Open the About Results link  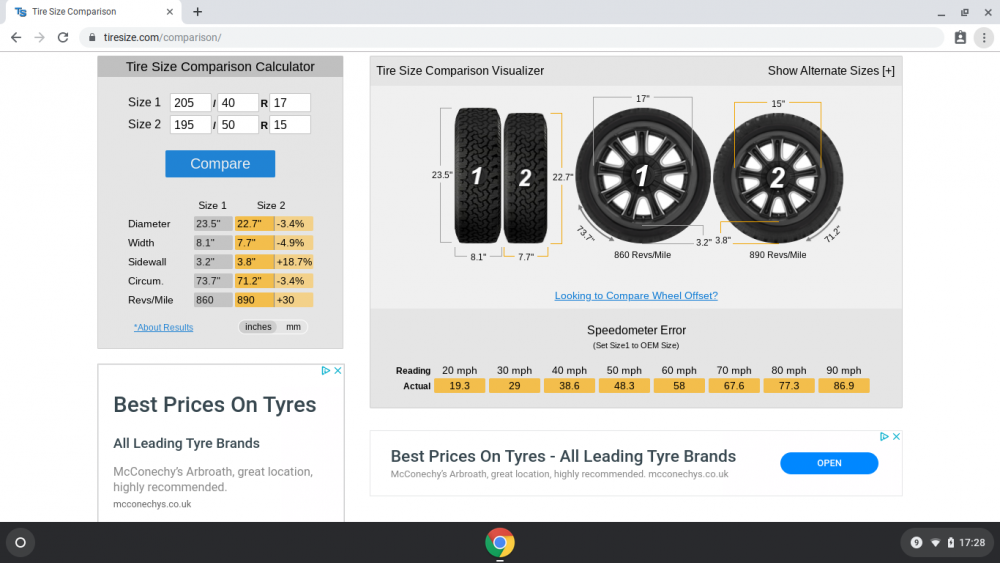tap(163, 327)
